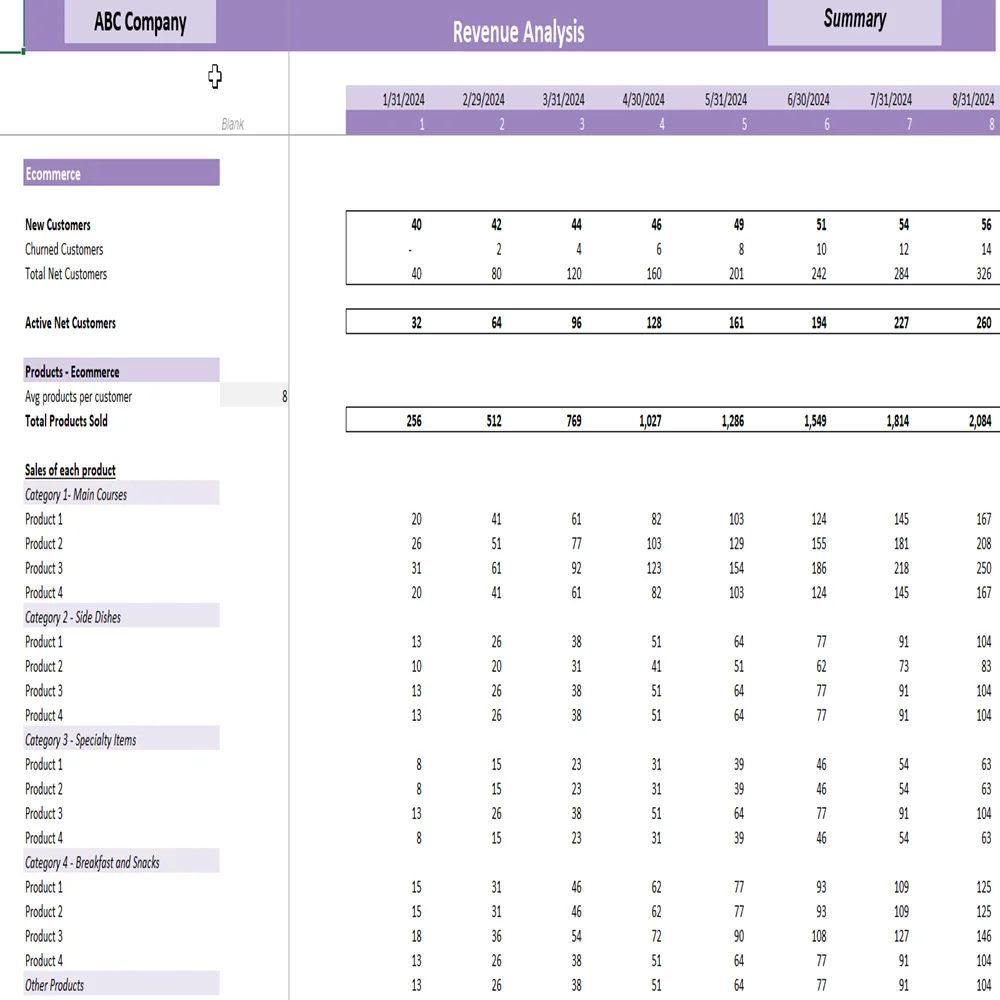Screen dimensions: 1000x1000
Task: Click the ABC Company name box
Action: click(140, 22)
